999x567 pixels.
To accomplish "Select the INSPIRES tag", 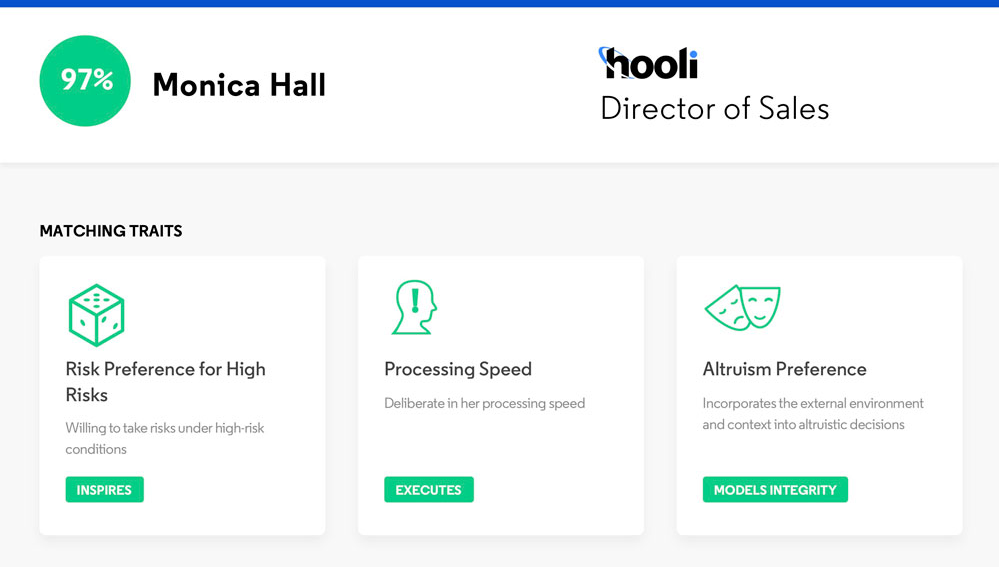I will (104, 489).
